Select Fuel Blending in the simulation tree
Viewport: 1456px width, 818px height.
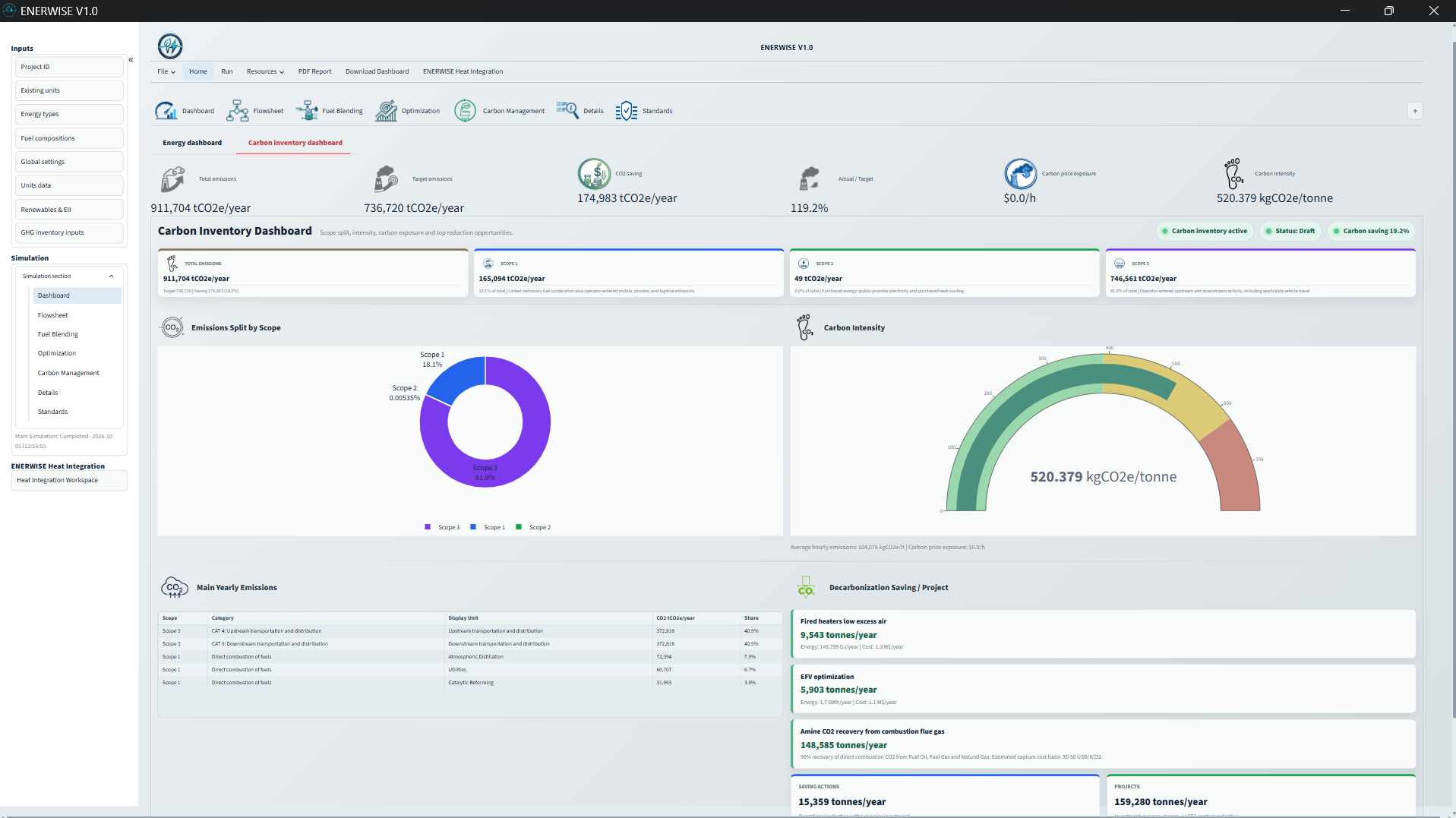(x=58, y=334)
